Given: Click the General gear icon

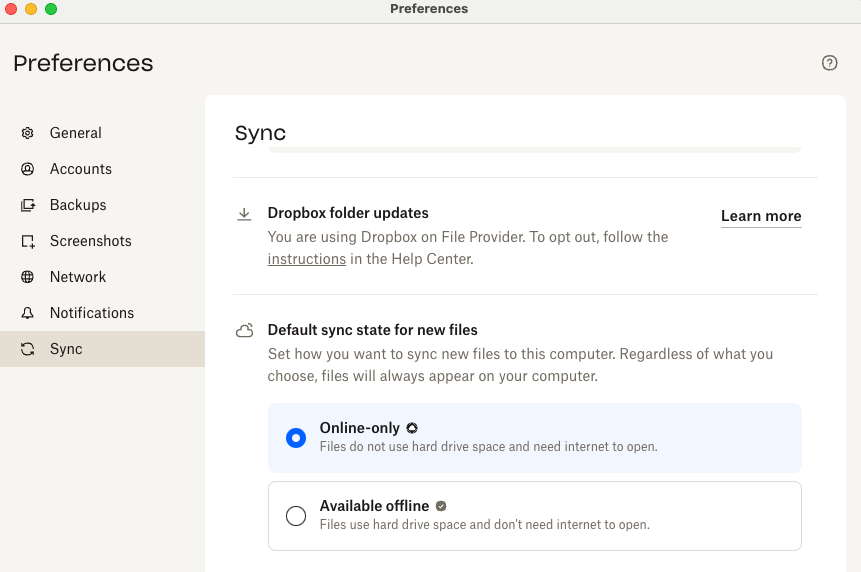Looking at the screenshot, I should (27, 133).
